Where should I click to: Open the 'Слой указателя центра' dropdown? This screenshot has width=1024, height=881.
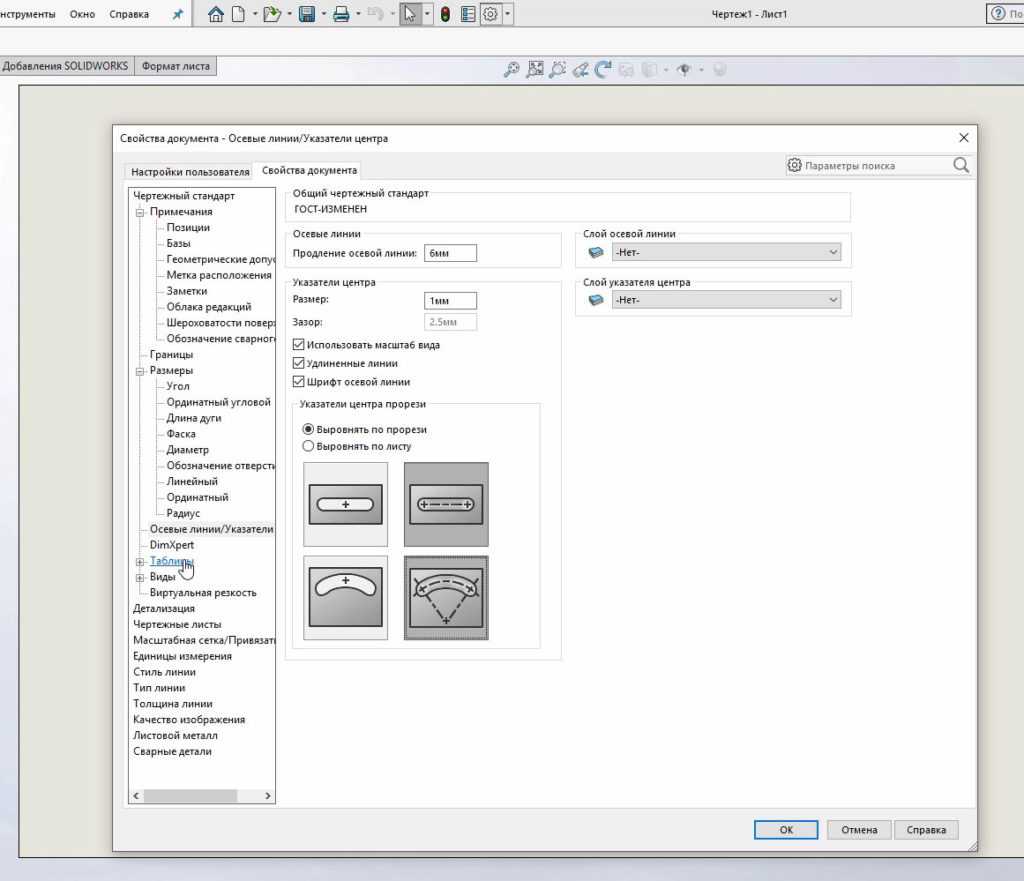click(726, 300)
